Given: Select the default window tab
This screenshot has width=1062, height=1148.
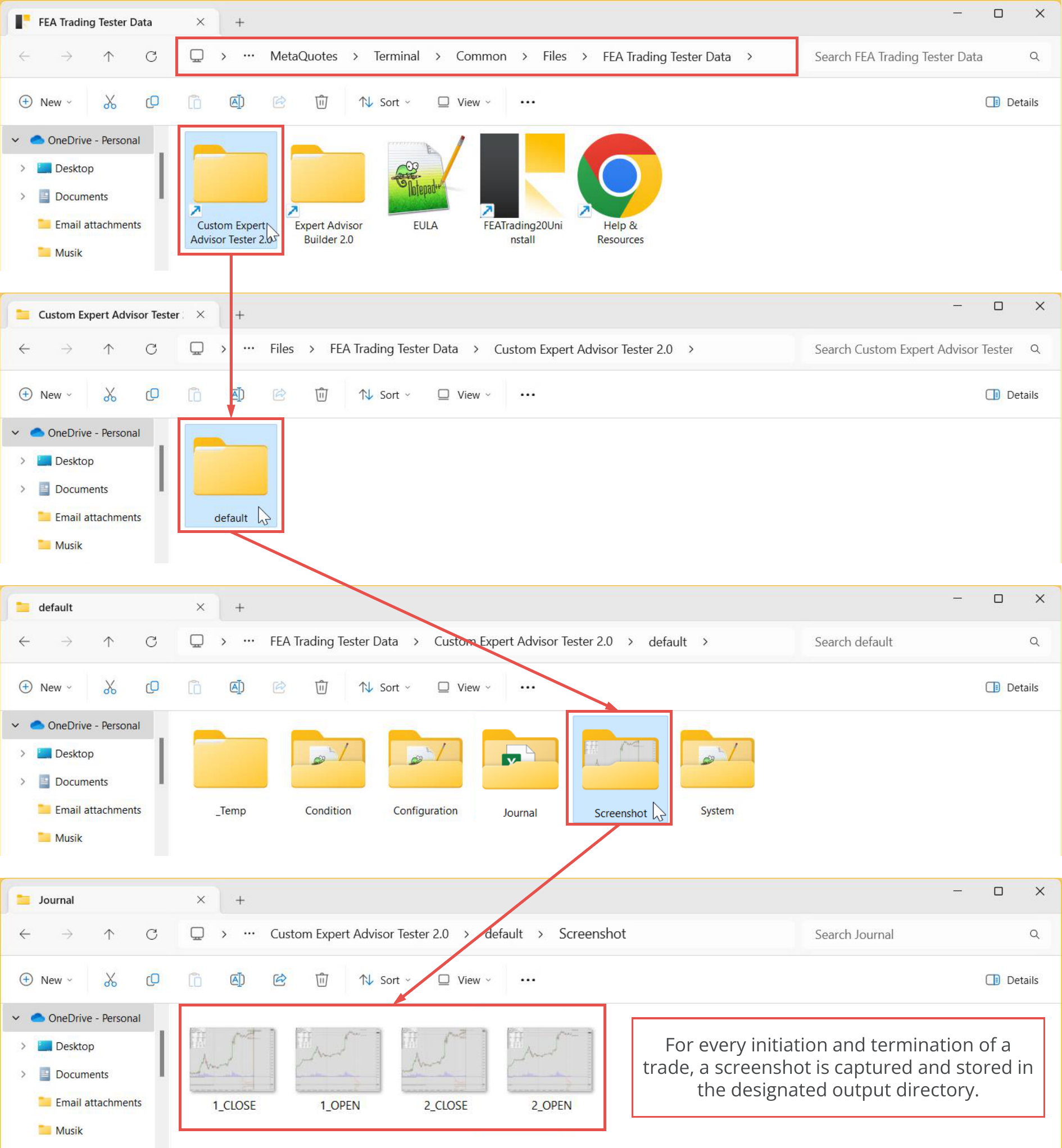Looking at the screenshot, I should coord(113,607).
